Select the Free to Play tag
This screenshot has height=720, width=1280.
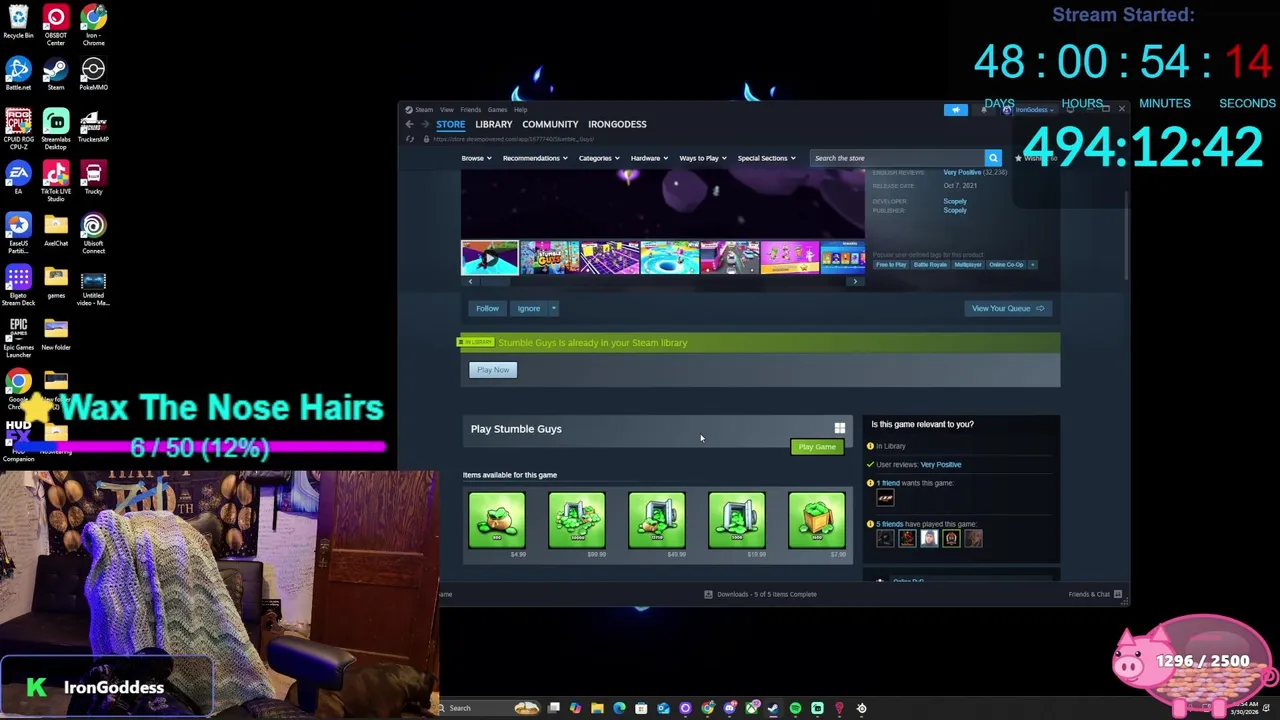[x=891, y=265]
